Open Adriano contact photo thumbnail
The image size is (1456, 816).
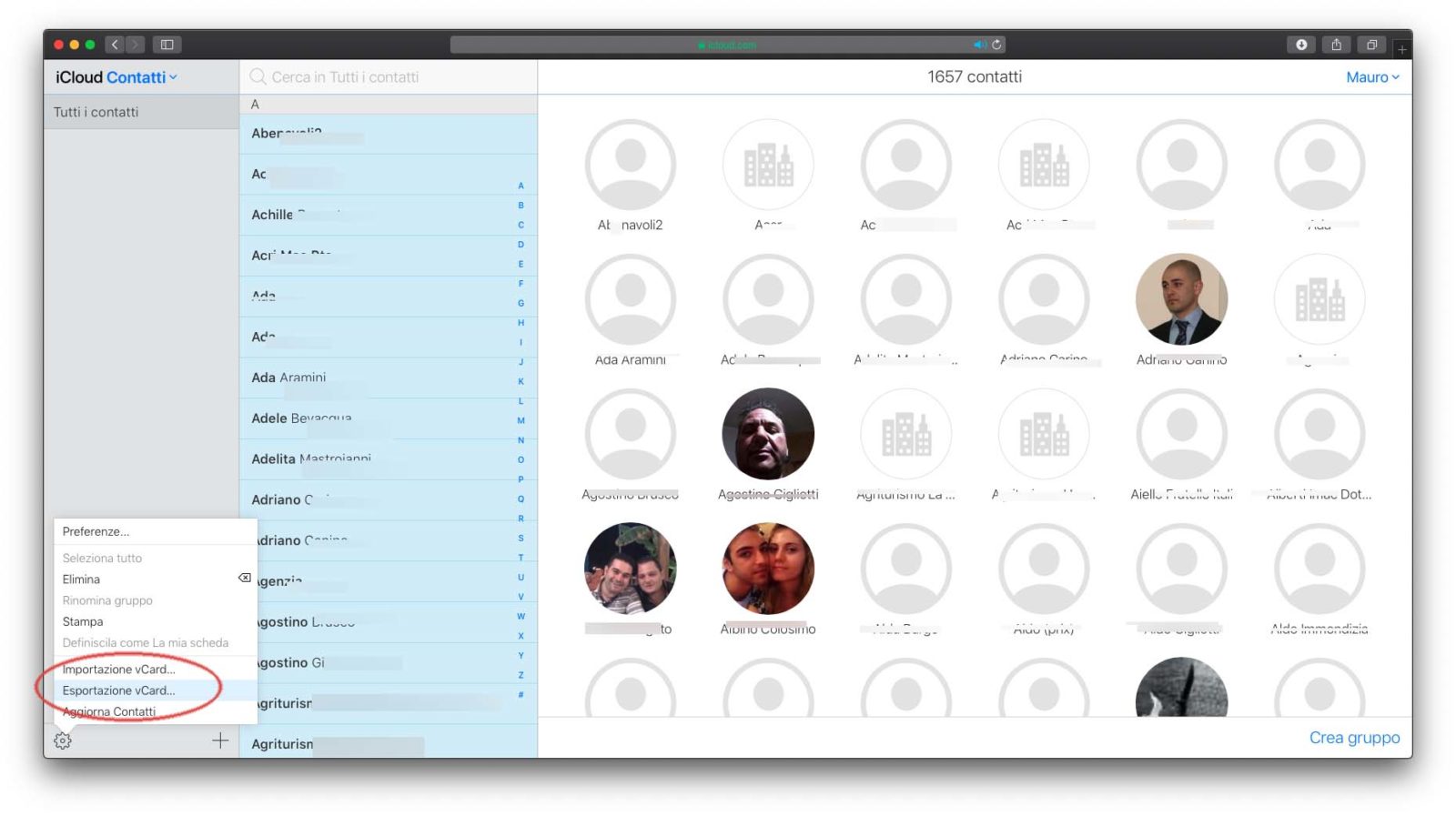1181,299
